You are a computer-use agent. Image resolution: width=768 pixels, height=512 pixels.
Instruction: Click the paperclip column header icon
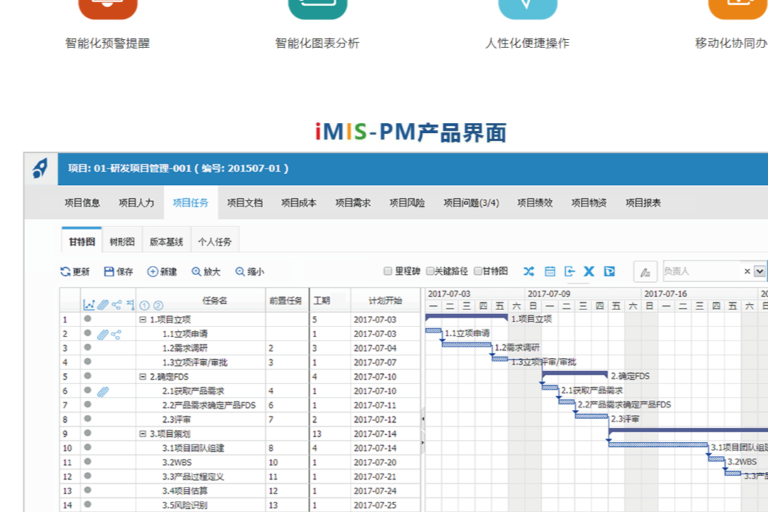(x=102, y=305)
